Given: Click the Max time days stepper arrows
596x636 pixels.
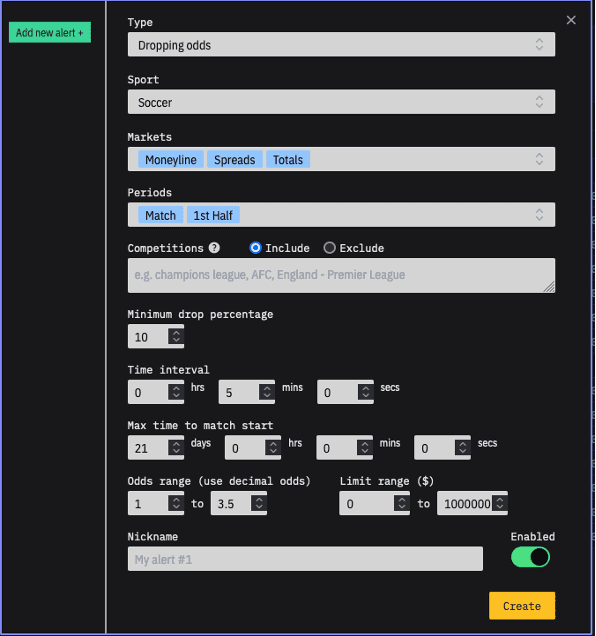Looking at the screenshot, I should [176, 447].
